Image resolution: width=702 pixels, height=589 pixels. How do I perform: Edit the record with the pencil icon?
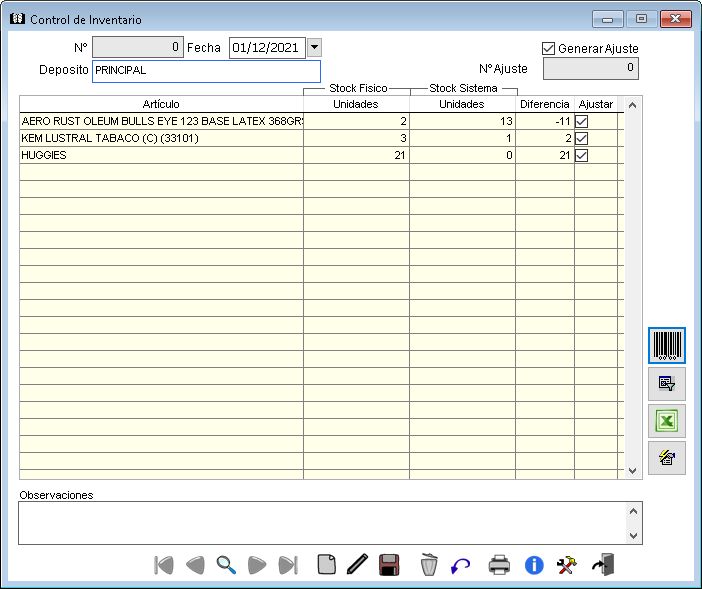(357, 565)
